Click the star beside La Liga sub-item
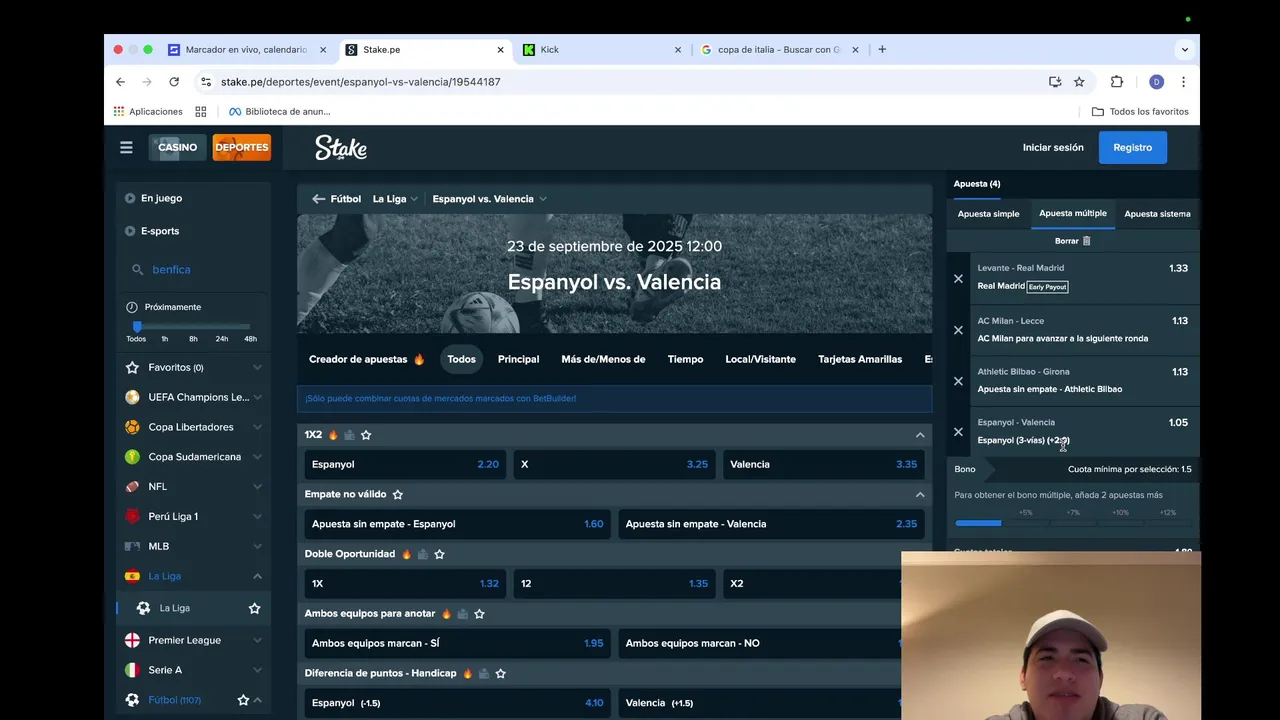 click(254, 608)
